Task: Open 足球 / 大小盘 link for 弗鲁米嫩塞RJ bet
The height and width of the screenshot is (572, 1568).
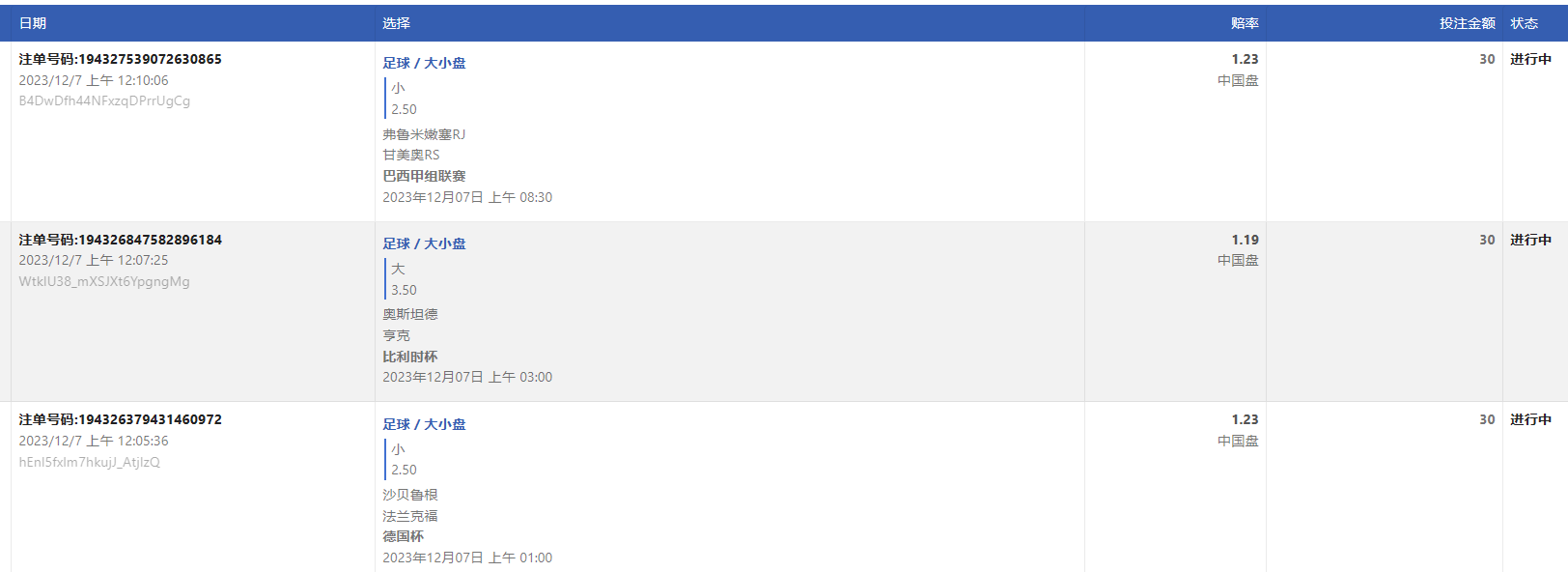Action: pos(424,63)
